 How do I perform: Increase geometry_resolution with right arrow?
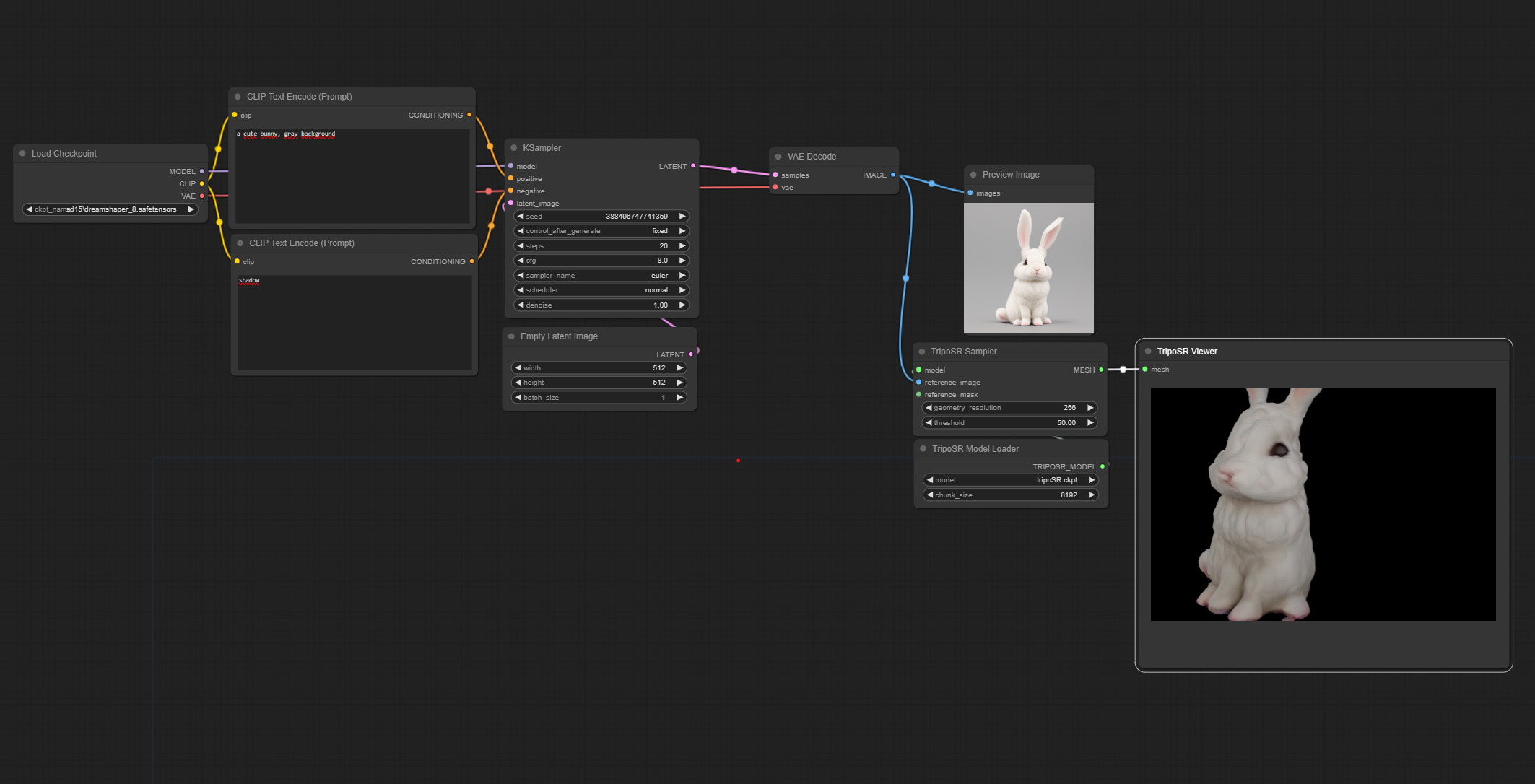(1090, 408)
